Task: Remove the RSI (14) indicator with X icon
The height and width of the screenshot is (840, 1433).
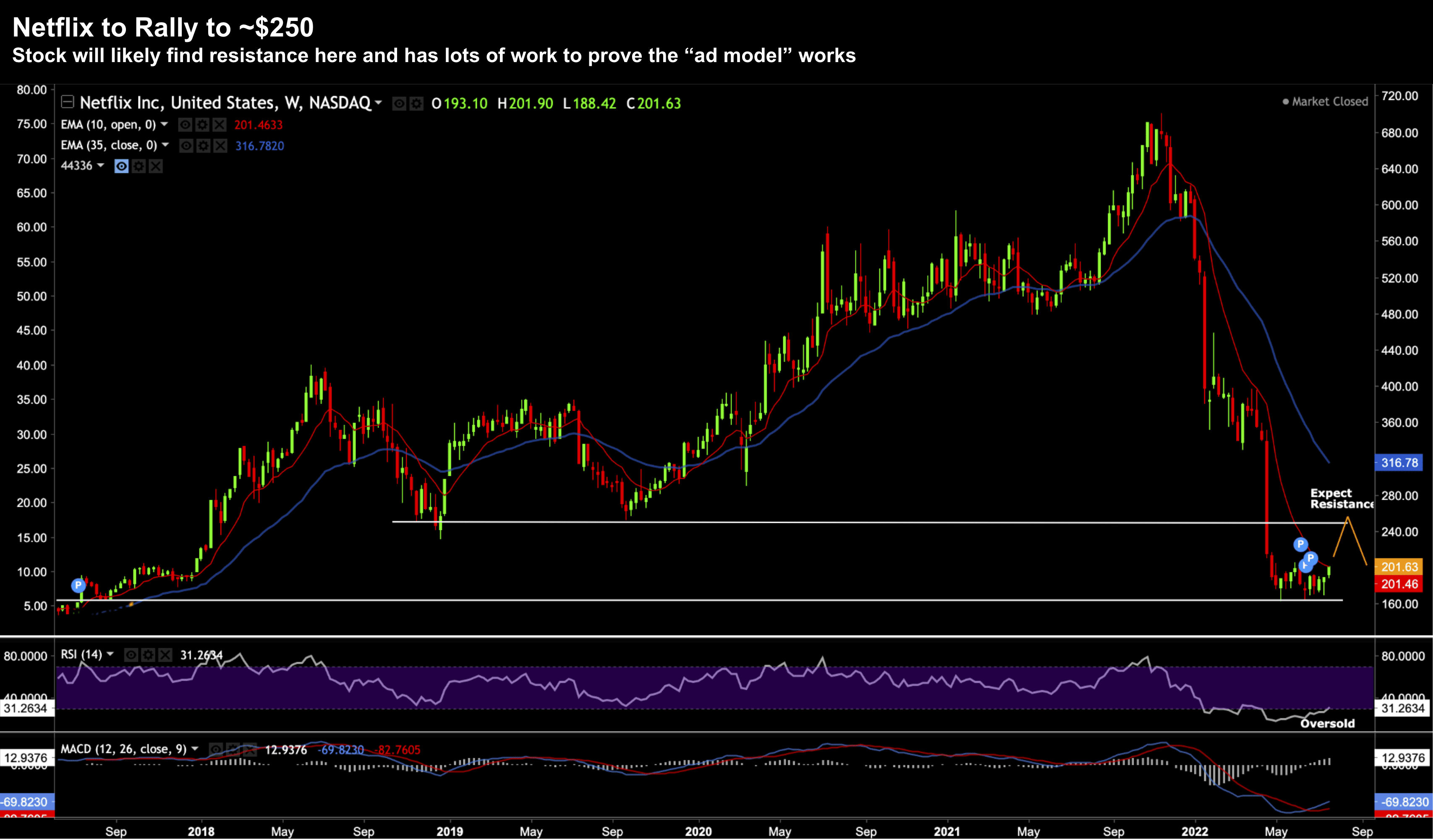Action: [x=165, y=655]
